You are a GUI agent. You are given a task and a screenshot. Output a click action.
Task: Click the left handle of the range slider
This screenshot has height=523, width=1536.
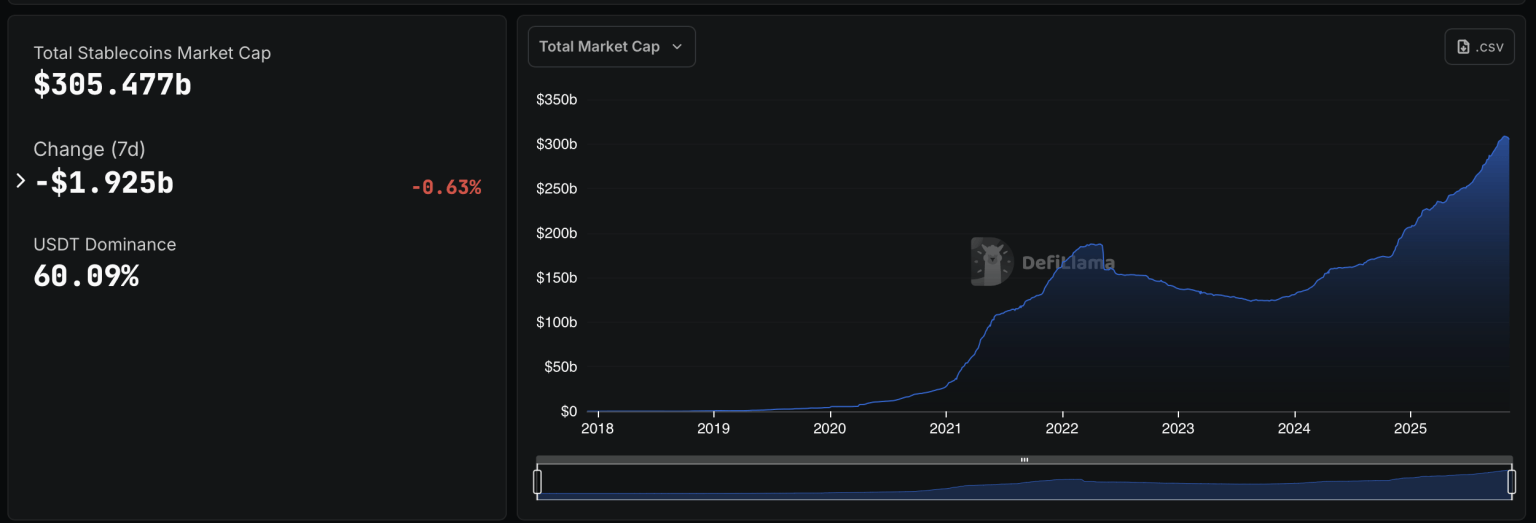pyautogui.click(x=537, y=482)
